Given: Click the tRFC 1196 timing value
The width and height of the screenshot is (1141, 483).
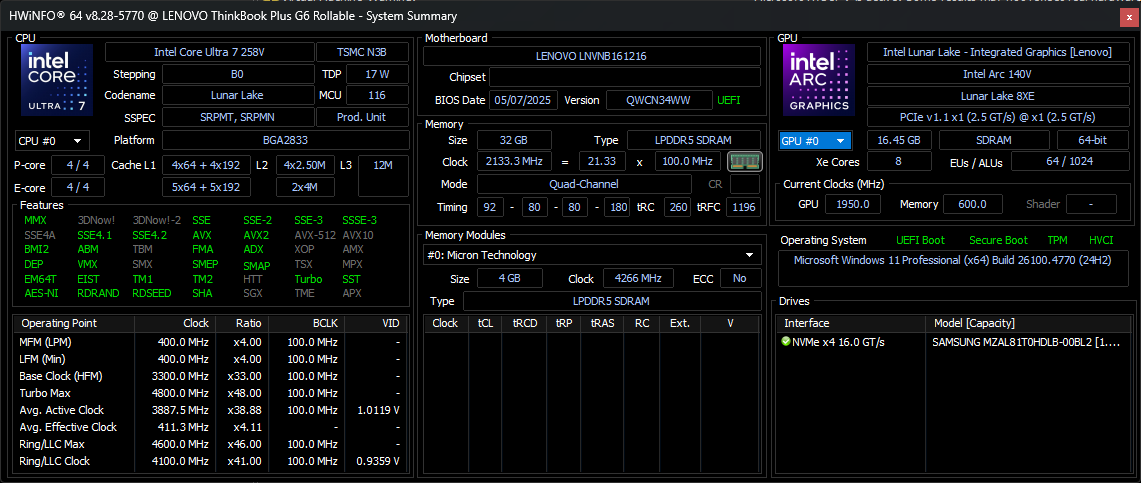Looking at the screenshot, I should 743,207.
